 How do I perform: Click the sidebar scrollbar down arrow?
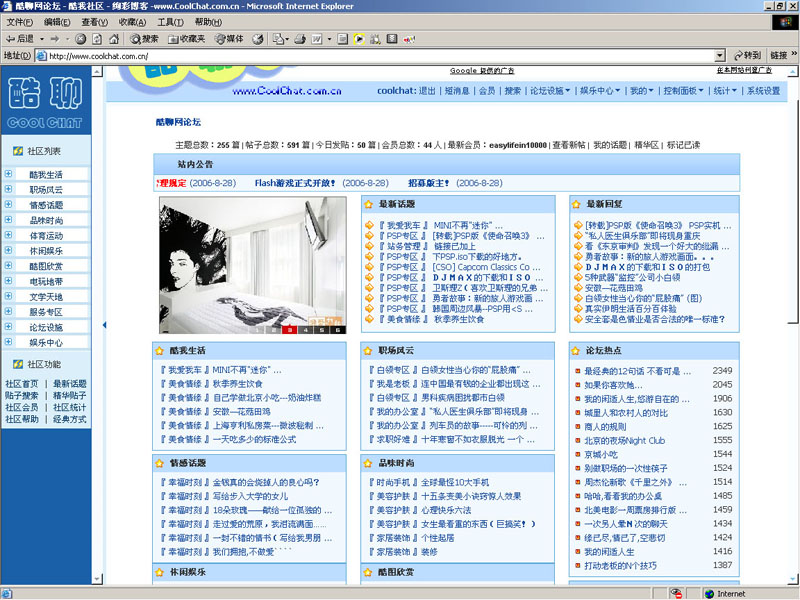pyautogui.click(x=97, y=579)
